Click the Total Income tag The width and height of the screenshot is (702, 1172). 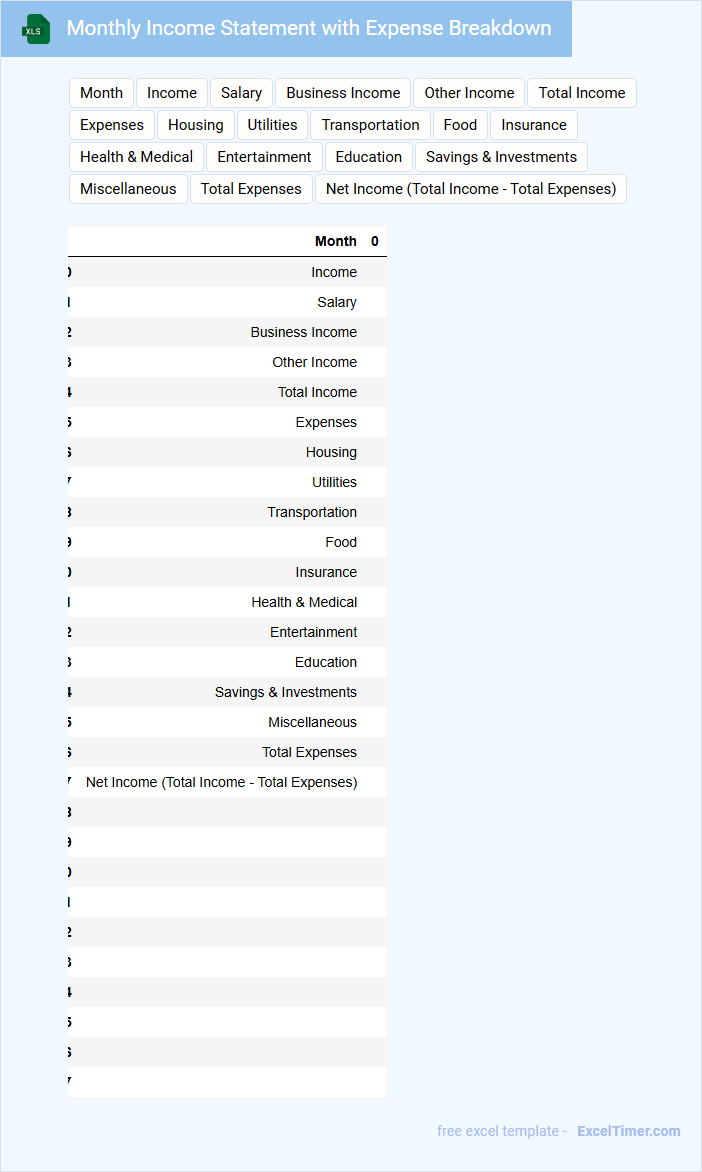[581, 93]
